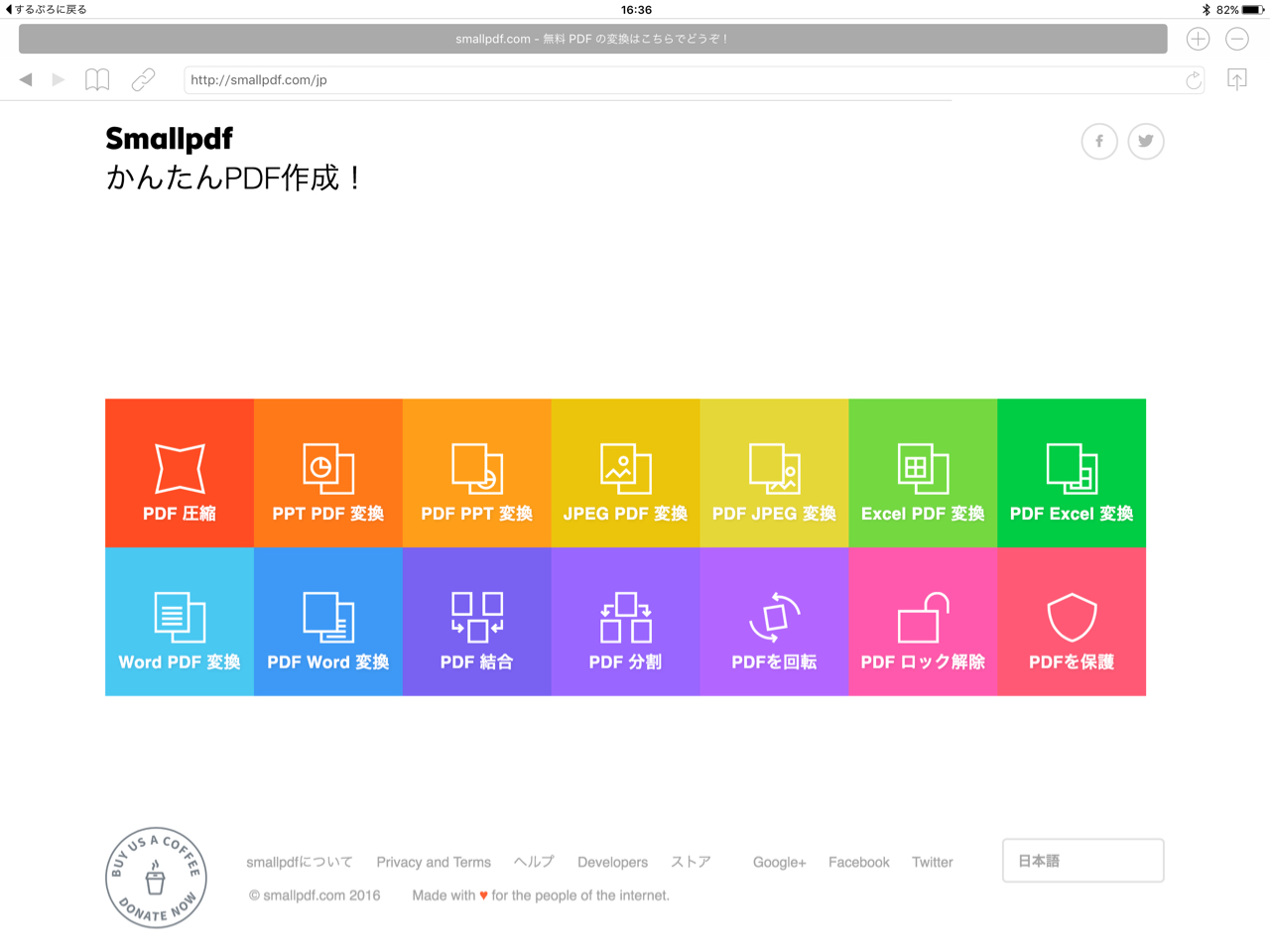The height and width of the screenshot is (952, 1270).
Task: Click the chain link icon in toolbar
Action: (x=143, y=79)
